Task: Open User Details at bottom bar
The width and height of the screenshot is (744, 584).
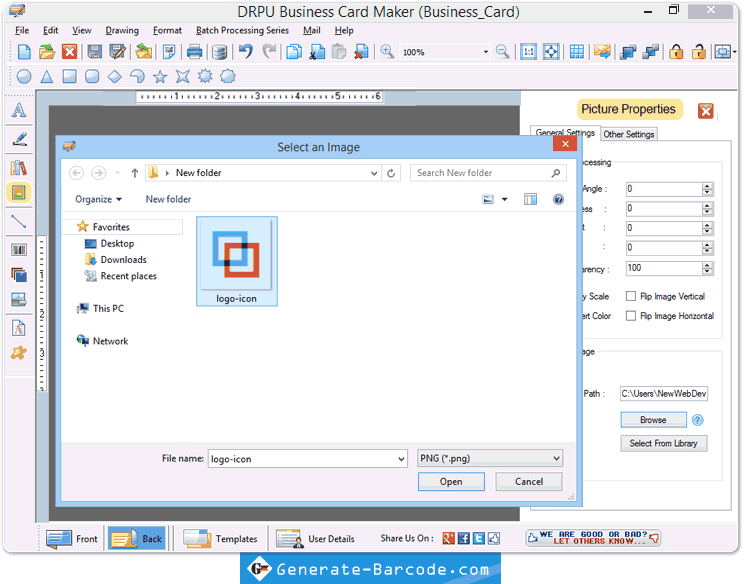Action: (316, 538)
